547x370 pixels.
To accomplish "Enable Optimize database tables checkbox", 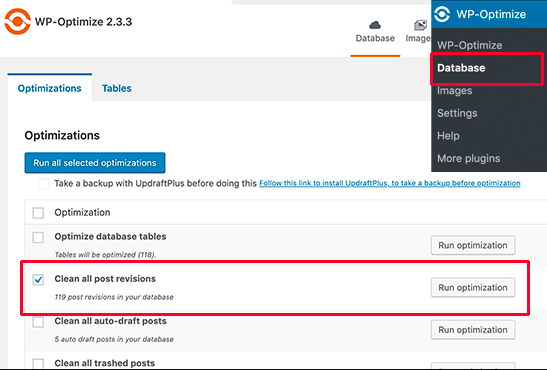I will [x=38, y=237].
